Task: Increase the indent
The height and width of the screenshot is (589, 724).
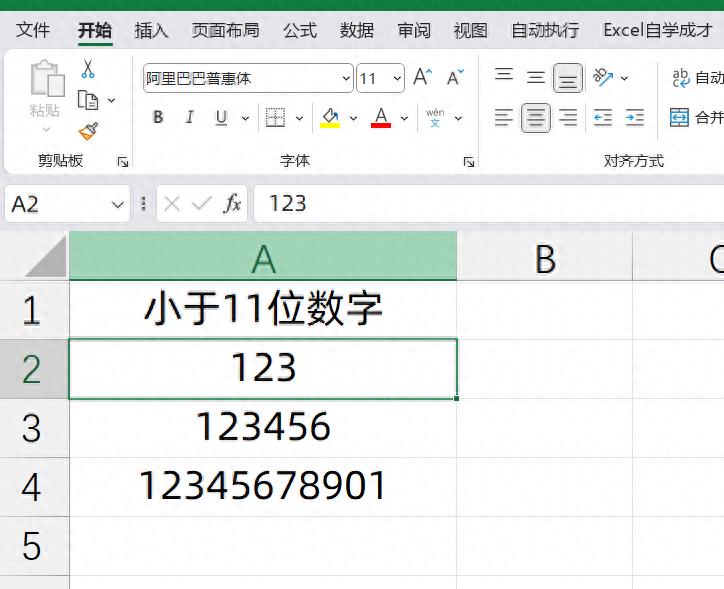Action: [x=635, y=118]
